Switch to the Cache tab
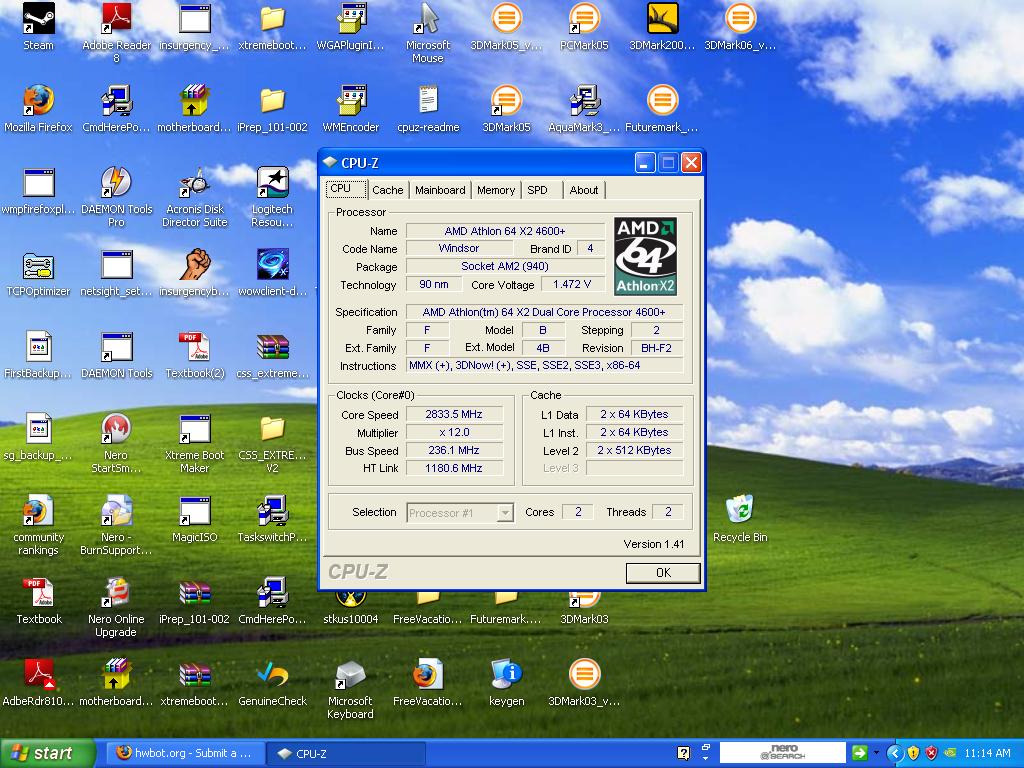This screenshot has width=1024, height=768. [387, 190]
